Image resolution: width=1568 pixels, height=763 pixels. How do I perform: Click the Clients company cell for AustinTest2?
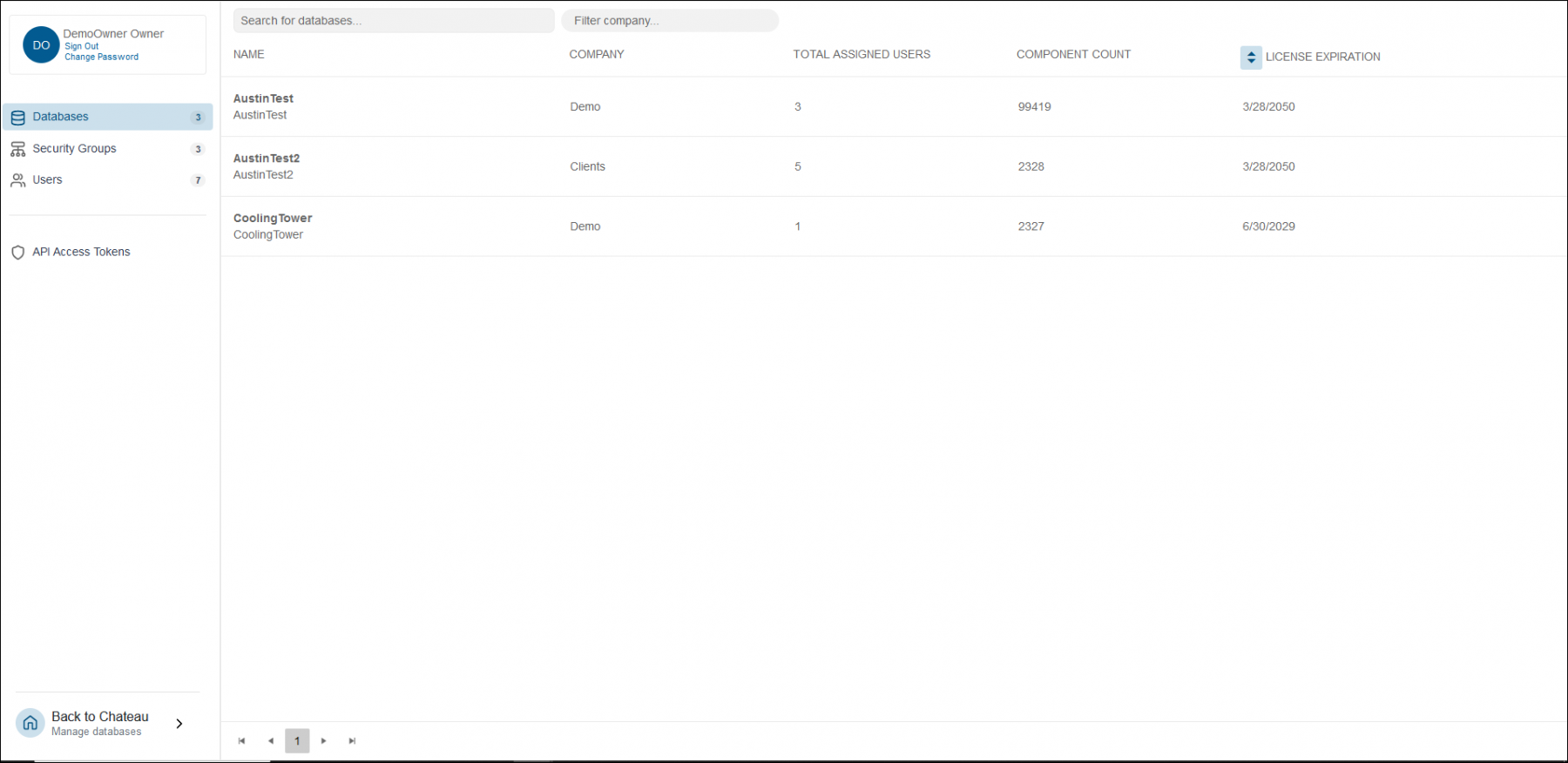click(x=587, y=166)
